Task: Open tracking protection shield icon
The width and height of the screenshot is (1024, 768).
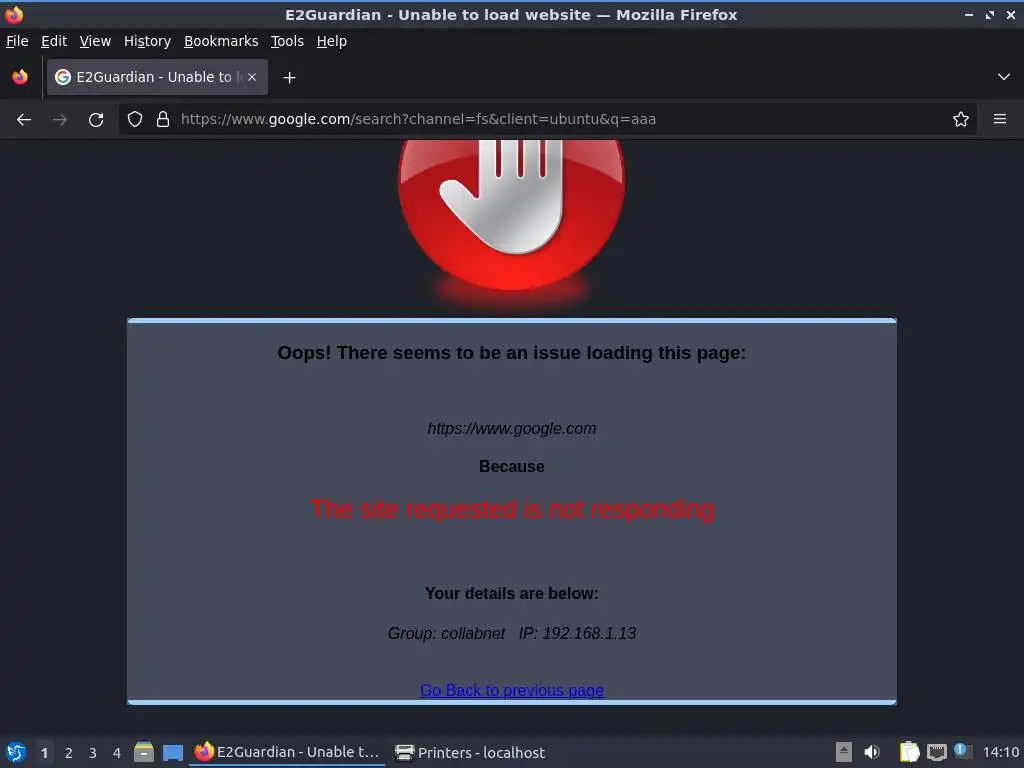Action: tap(135, 120)
